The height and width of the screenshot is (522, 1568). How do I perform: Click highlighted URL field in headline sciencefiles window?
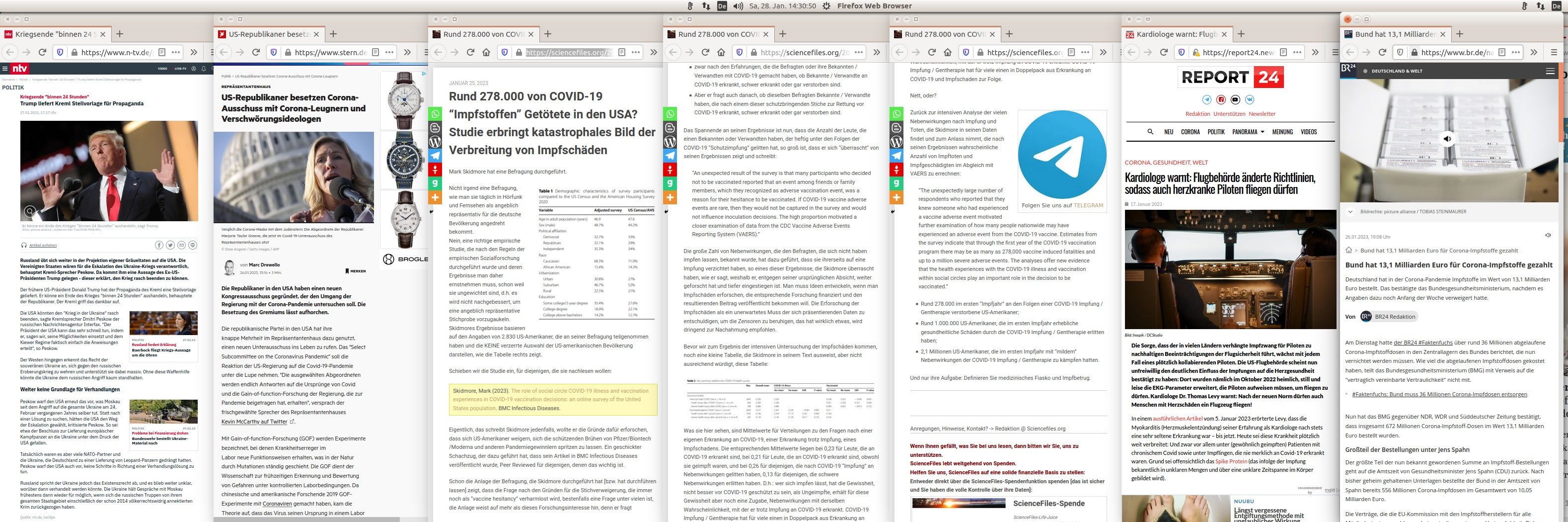[x=569, y=52]
